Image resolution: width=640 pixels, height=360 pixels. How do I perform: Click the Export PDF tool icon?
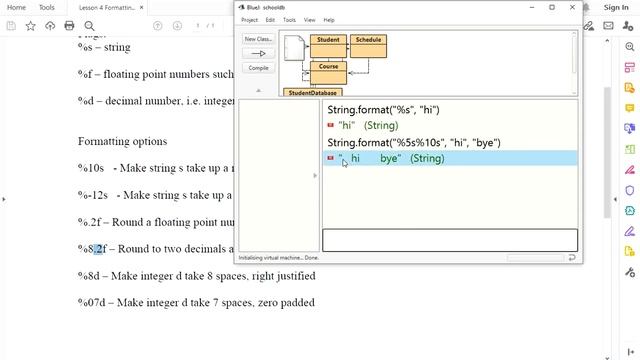[x=629, y=88]
